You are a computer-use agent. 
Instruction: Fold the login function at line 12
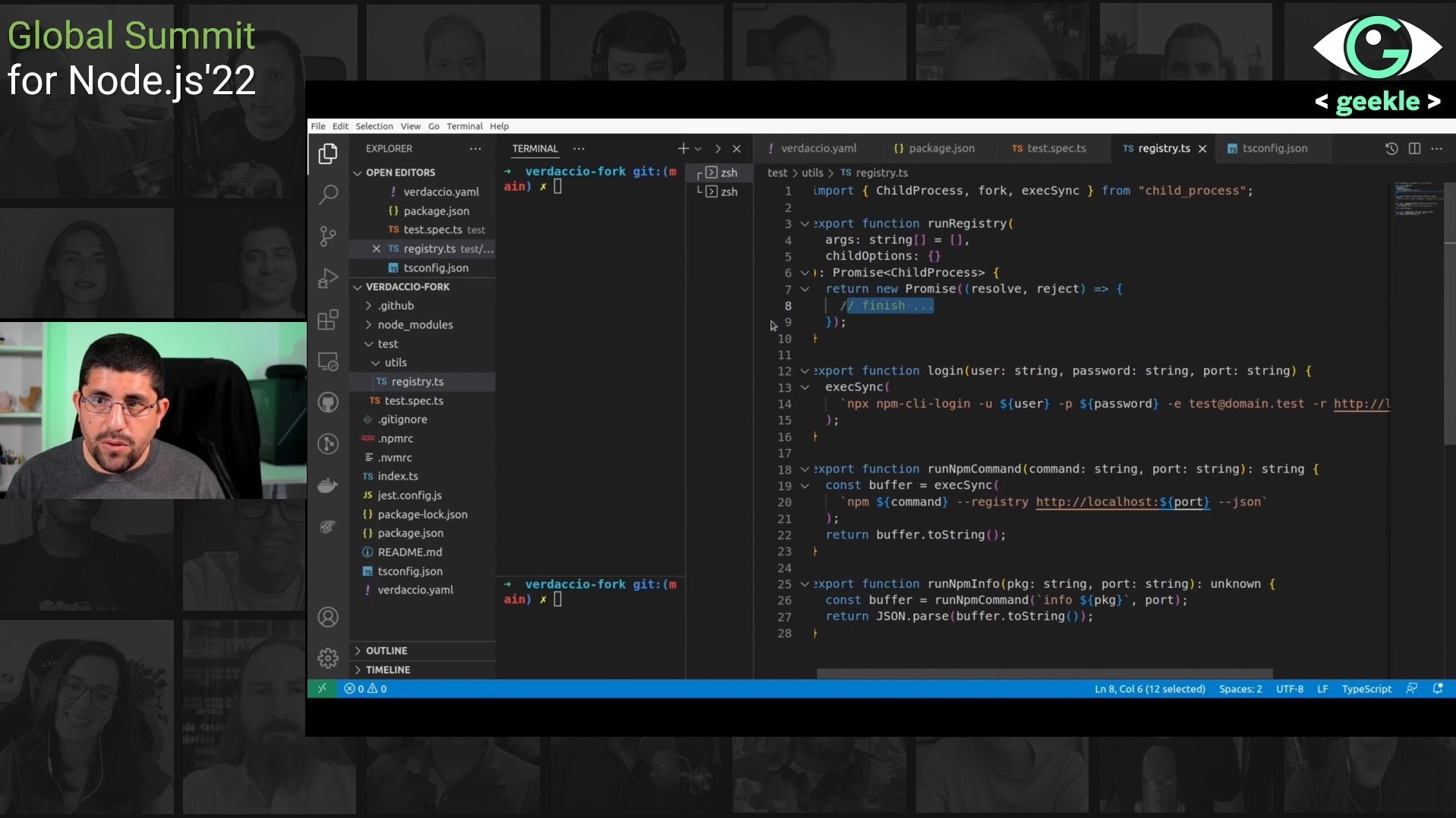coord(805,371)
